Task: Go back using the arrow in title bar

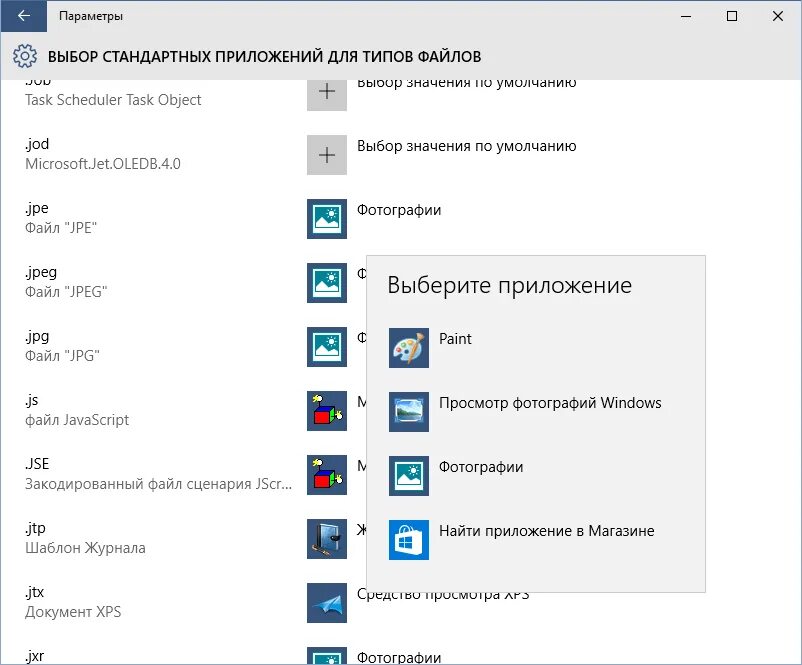Action: point(24,16)
